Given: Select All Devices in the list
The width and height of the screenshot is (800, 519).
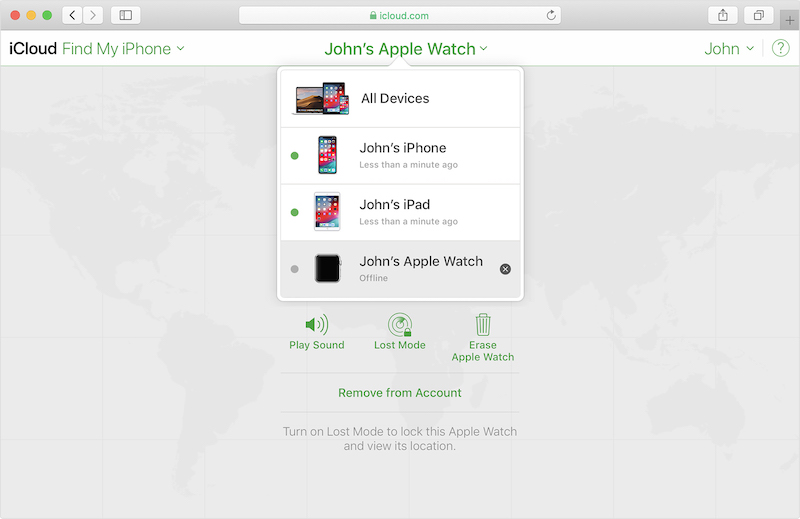Looking at the screenshot, I should pos(400,98).
